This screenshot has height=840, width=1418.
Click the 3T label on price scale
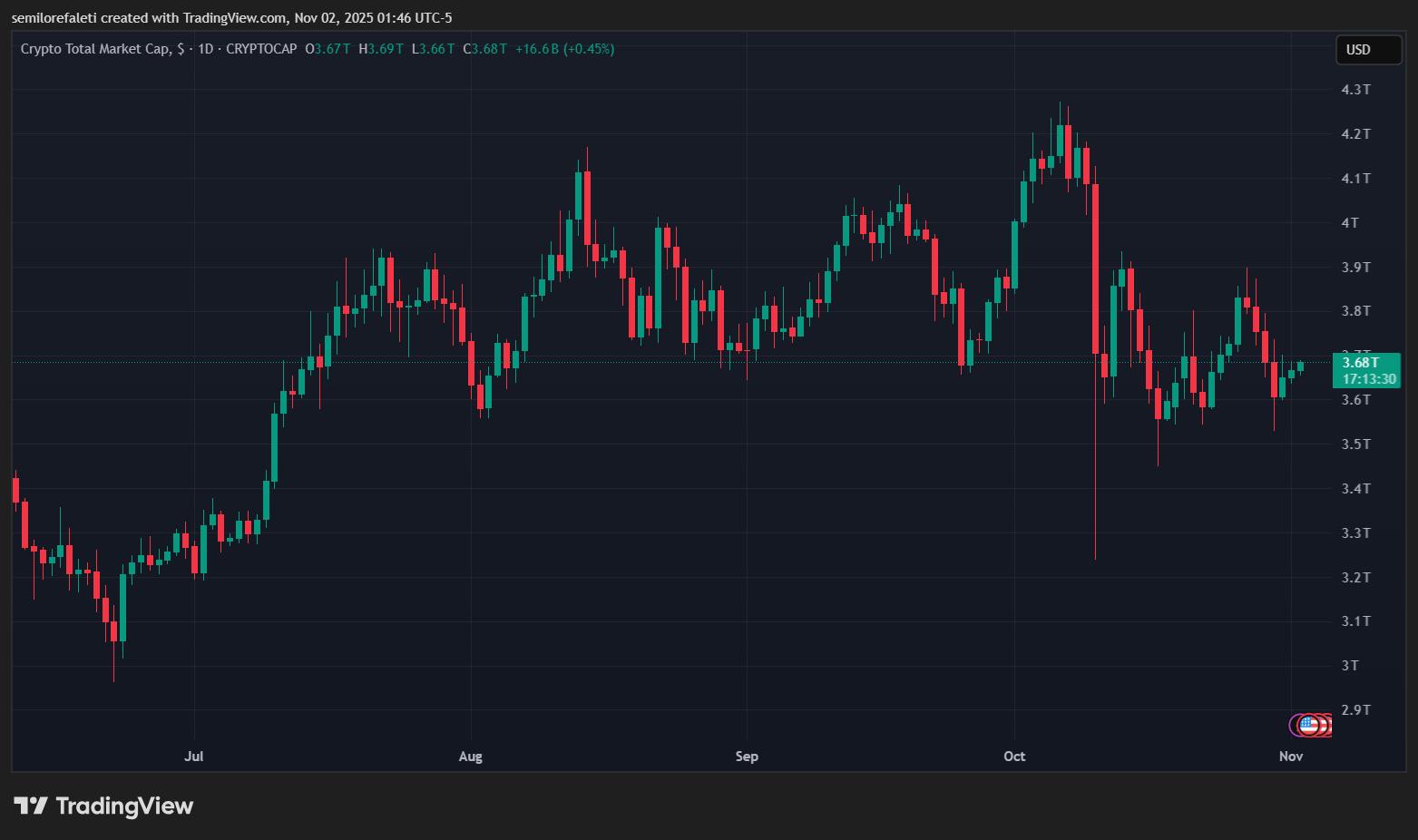coord(1350,665)
